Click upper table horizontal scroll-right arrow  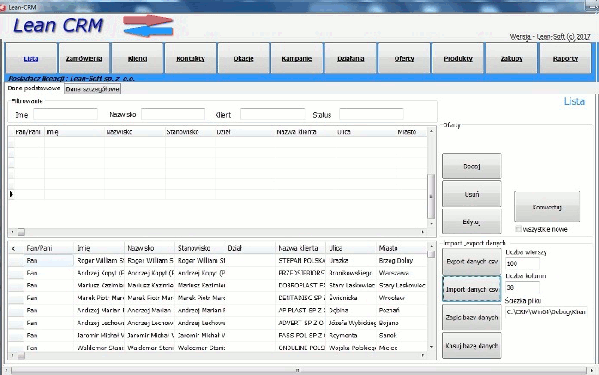[x=423, y=232]
